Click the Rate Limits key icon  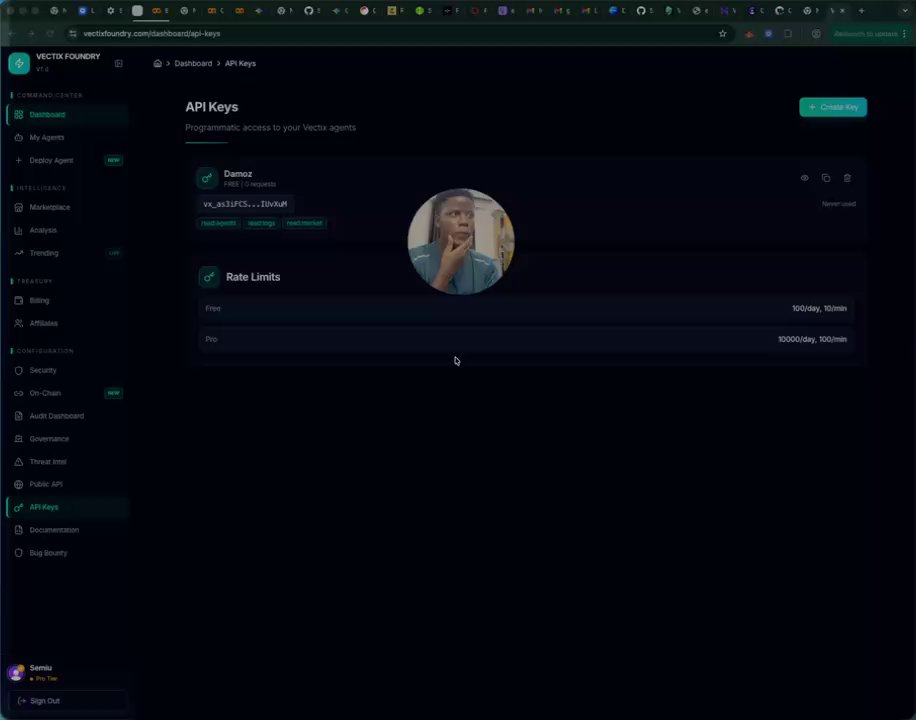(x=209, y=277)
